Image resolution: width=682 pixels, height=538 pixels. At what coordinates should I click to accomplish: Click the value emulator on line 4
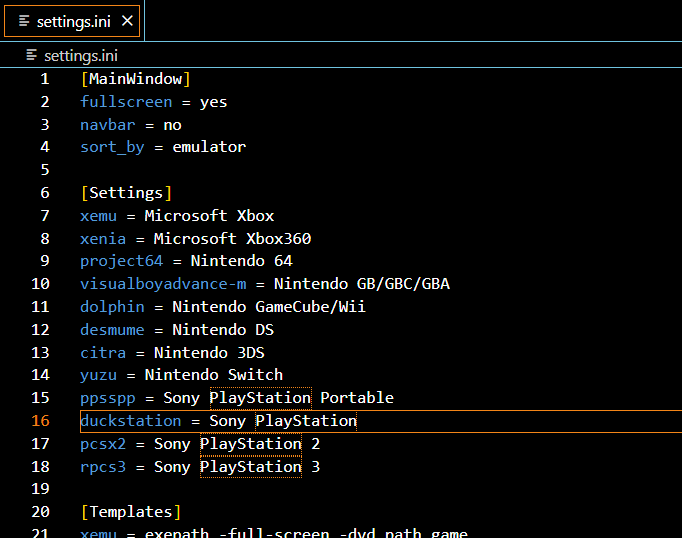[209, 147]
